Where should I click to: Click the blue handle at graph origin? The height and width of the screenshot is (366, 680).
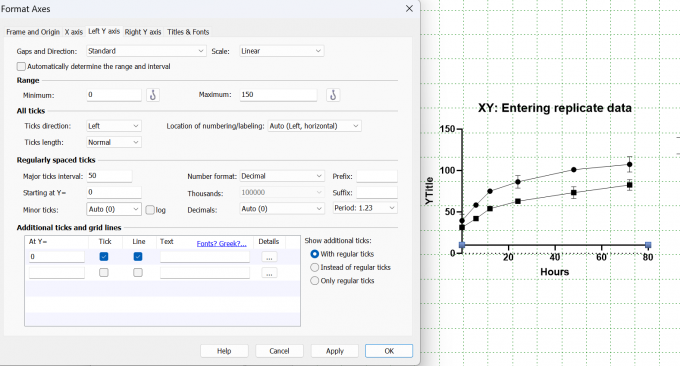click(x=462, y=245)
